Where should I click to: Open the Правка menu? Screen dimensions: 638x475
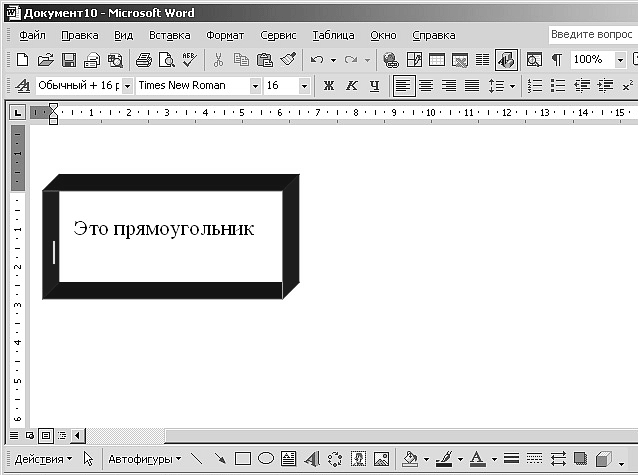pos(80,35)
